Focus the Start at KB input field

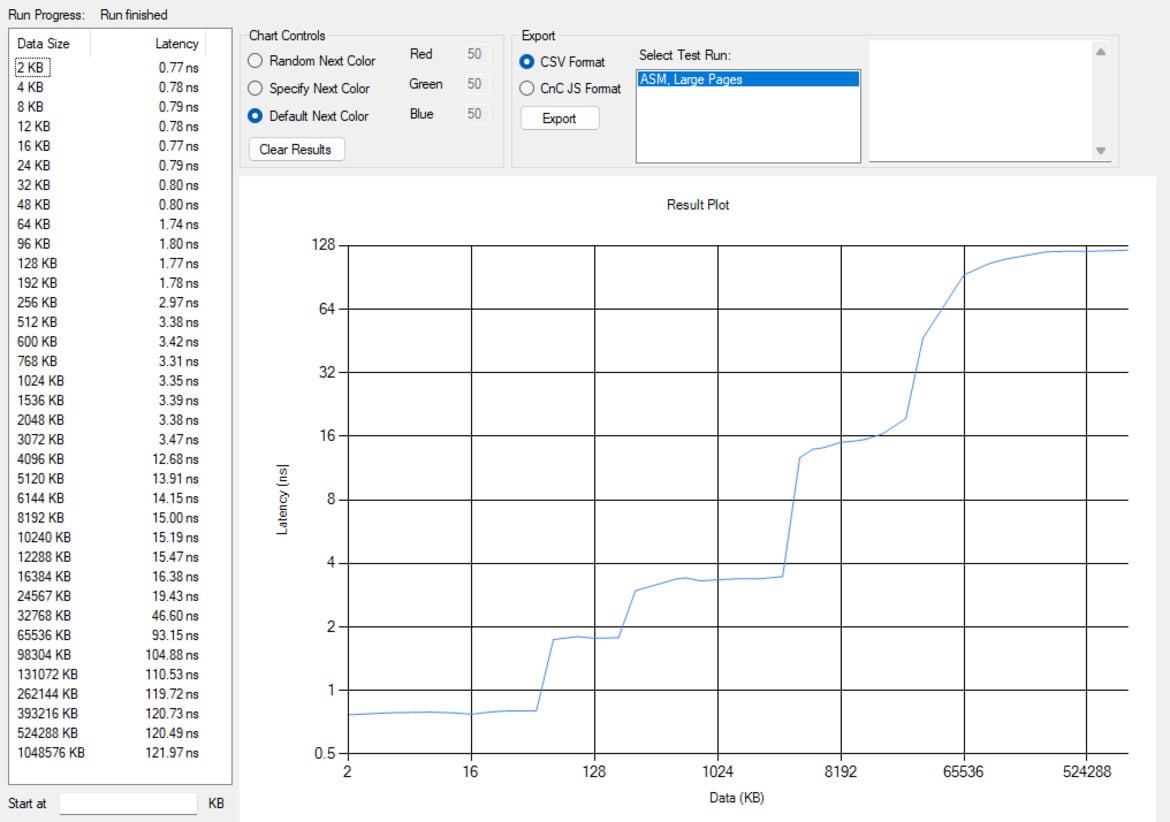128,803
